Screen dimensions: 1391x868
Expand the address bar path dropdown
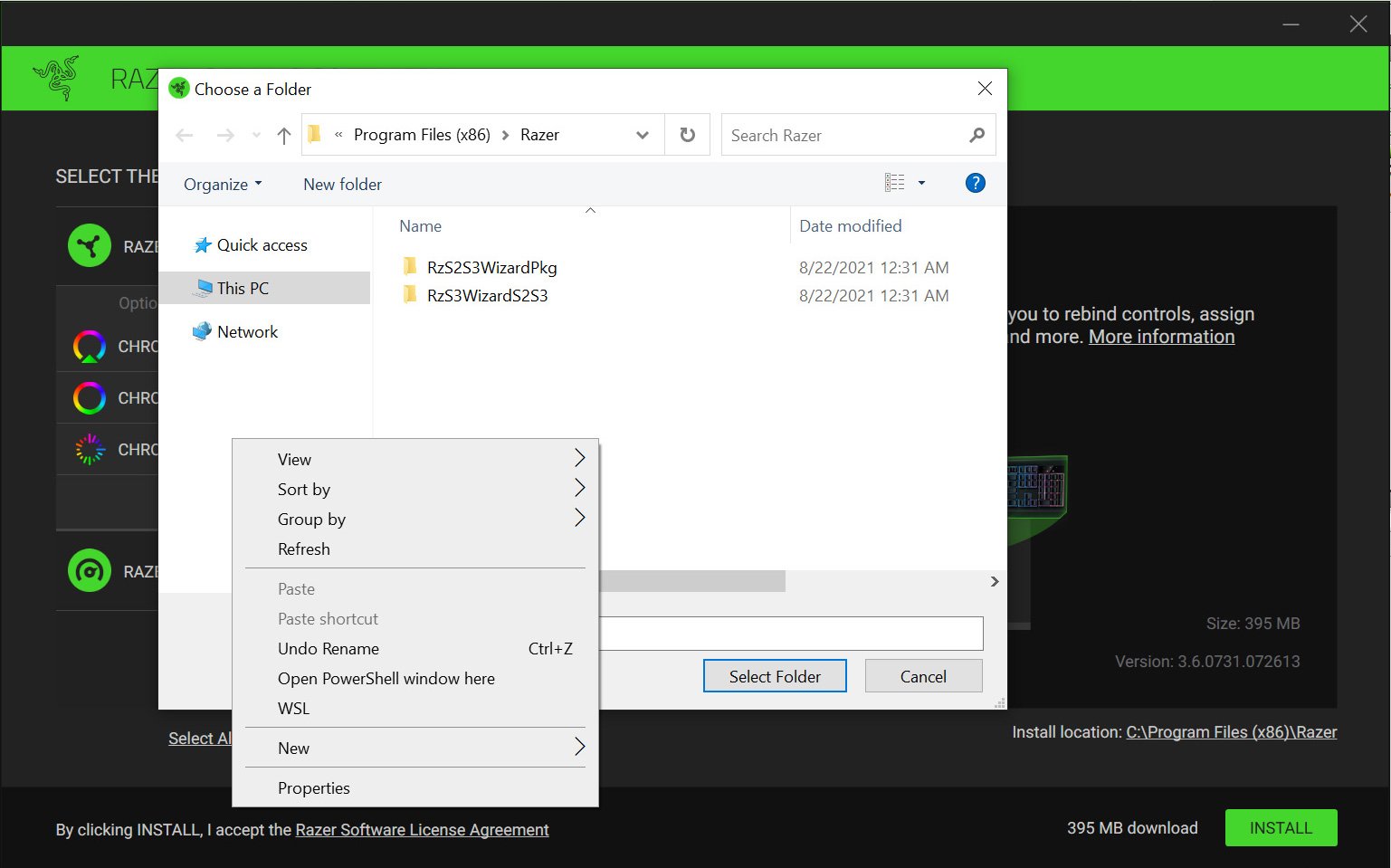643,136
